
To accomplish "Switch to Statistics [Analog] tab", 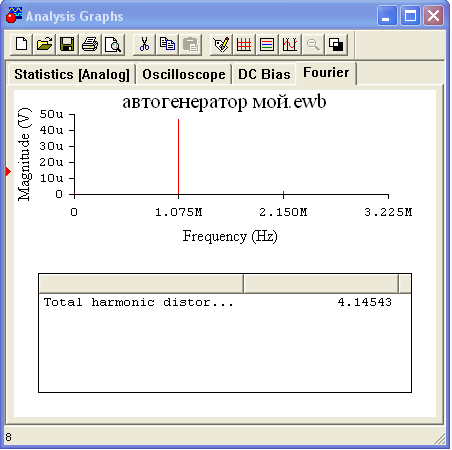I will [72, 74].
